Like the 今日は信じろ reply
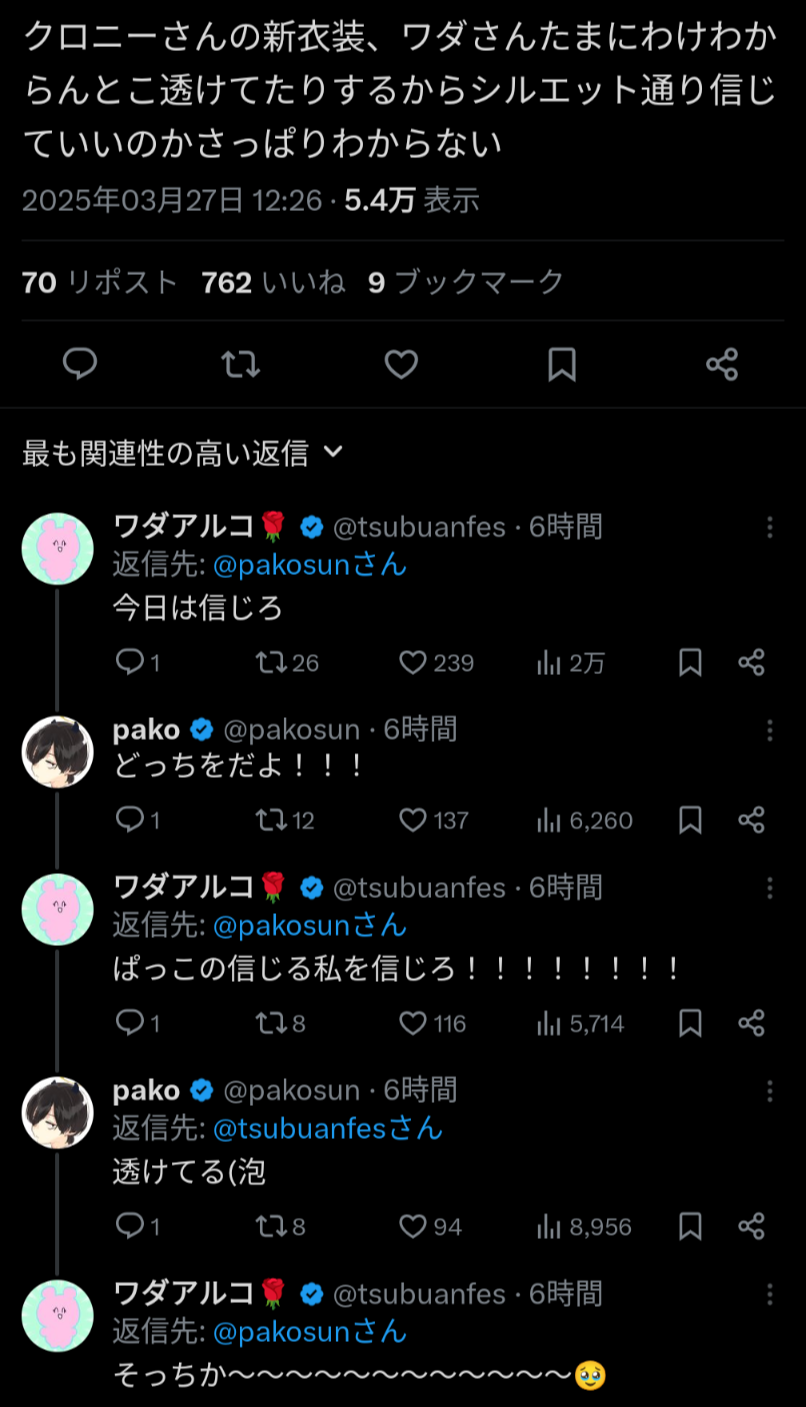Image resolution: width=806 pixels, height=1407 pixels. point(413,662)
